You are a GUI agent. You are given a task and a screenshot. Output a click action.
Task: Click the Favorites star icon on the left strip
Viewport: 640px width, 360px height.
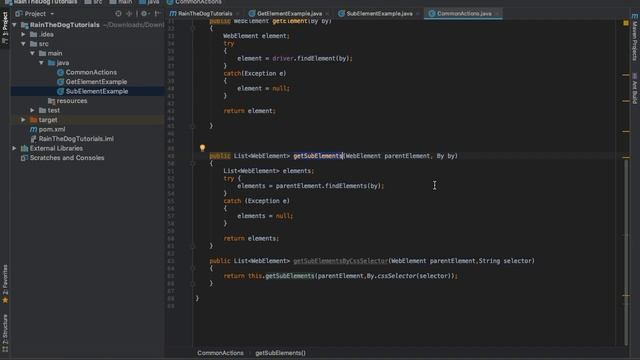(x=5, y=300)
